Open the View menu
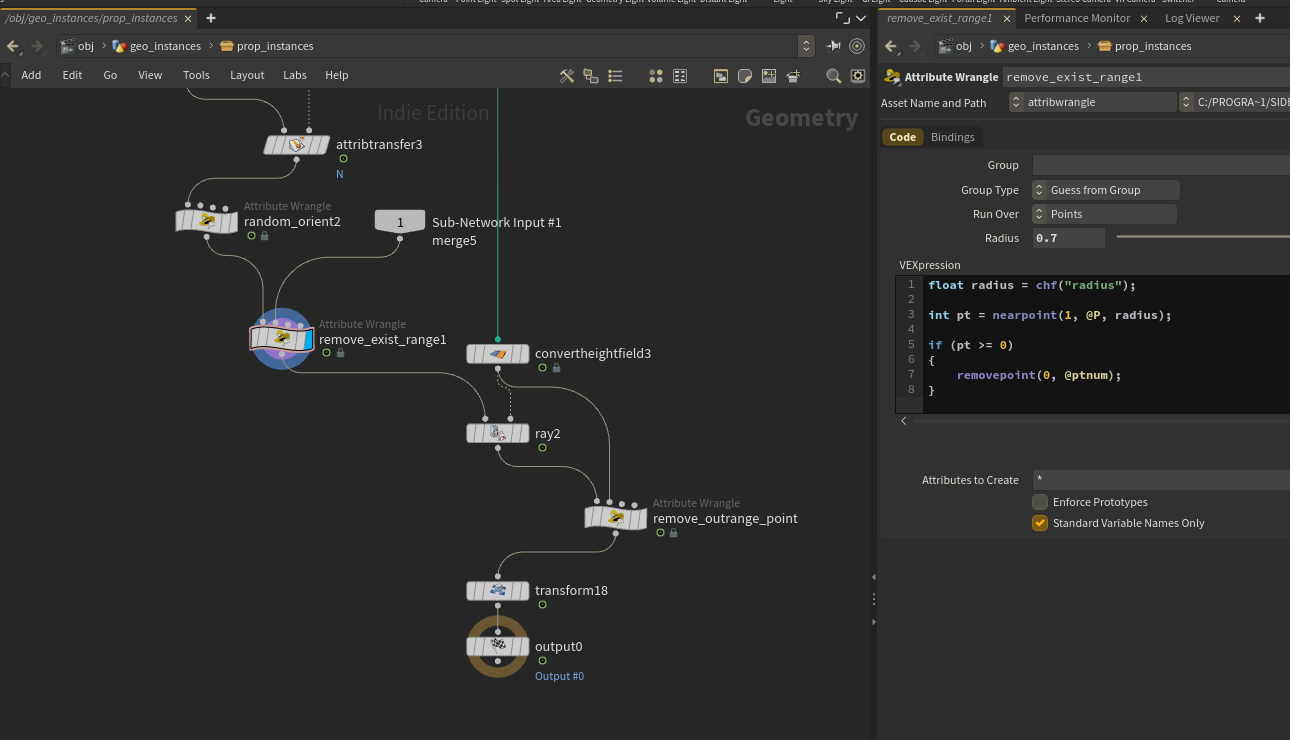 tap(150, 75)
